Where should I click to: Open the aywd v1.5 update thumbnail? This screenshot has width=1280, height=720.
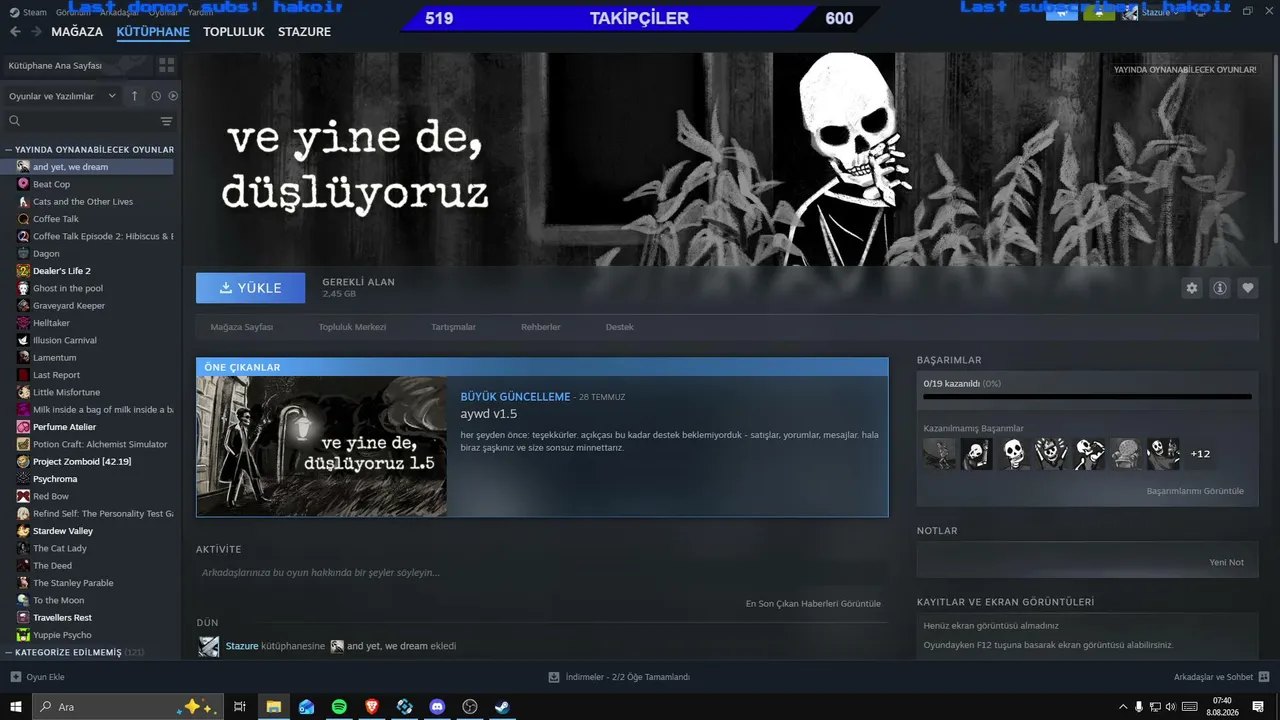(x=322, y=446)
